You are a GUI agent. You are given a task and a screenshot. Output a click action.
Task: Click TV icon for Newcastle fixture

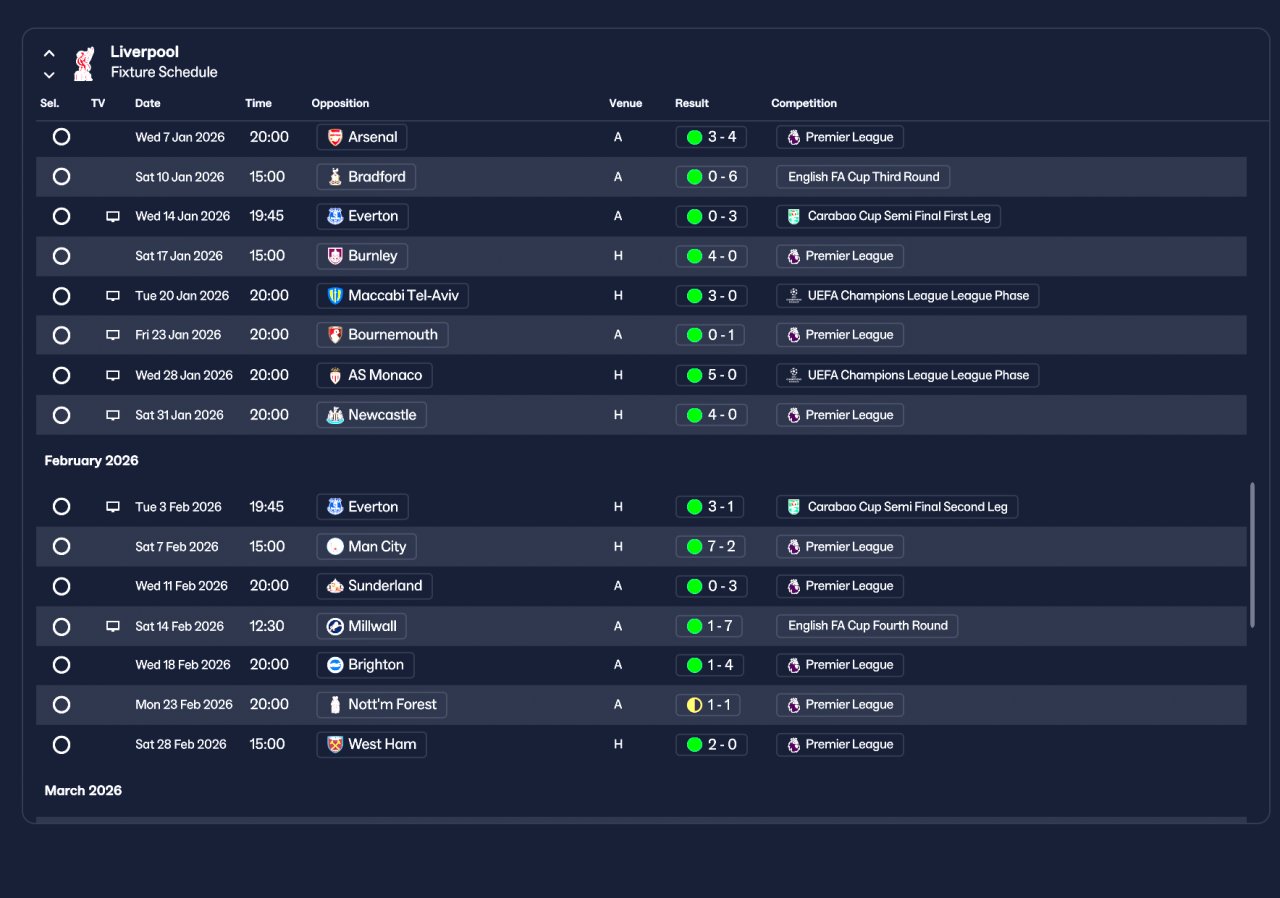[x=113, y=415]
